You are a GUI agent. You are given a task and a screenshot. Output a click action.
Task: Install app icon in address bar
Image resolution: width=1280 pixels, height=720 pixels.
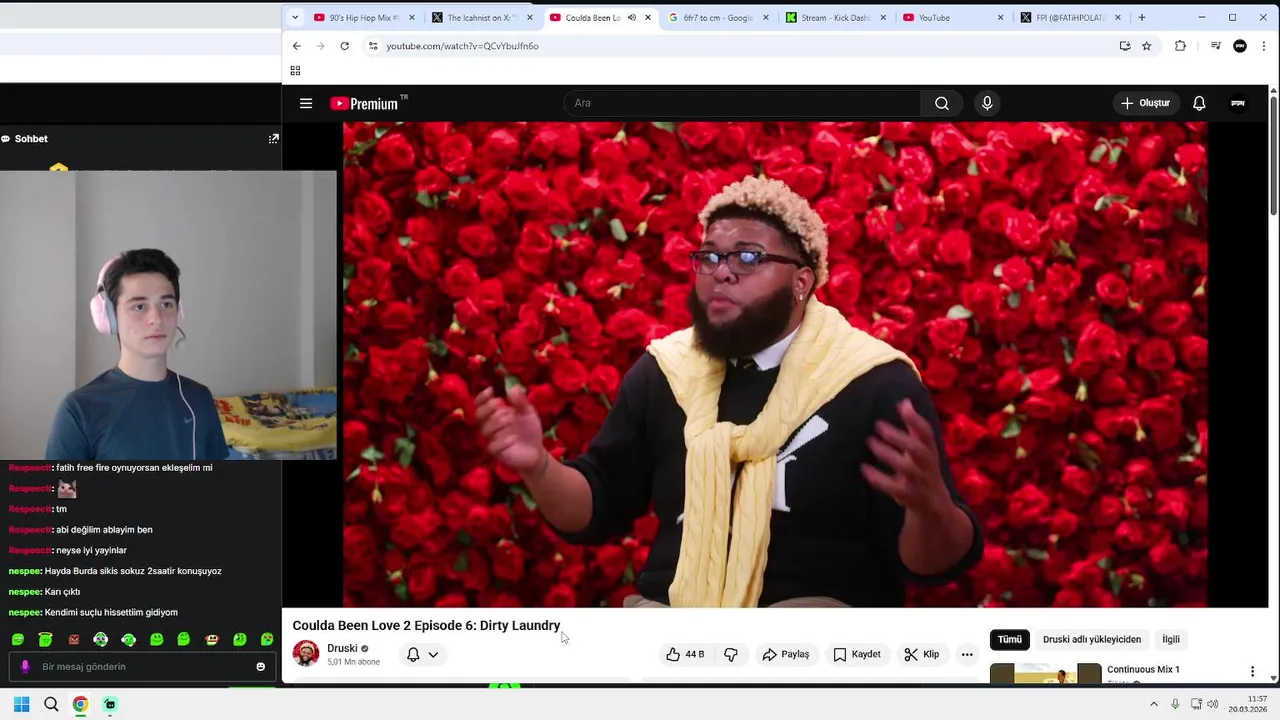[1125, 46]
